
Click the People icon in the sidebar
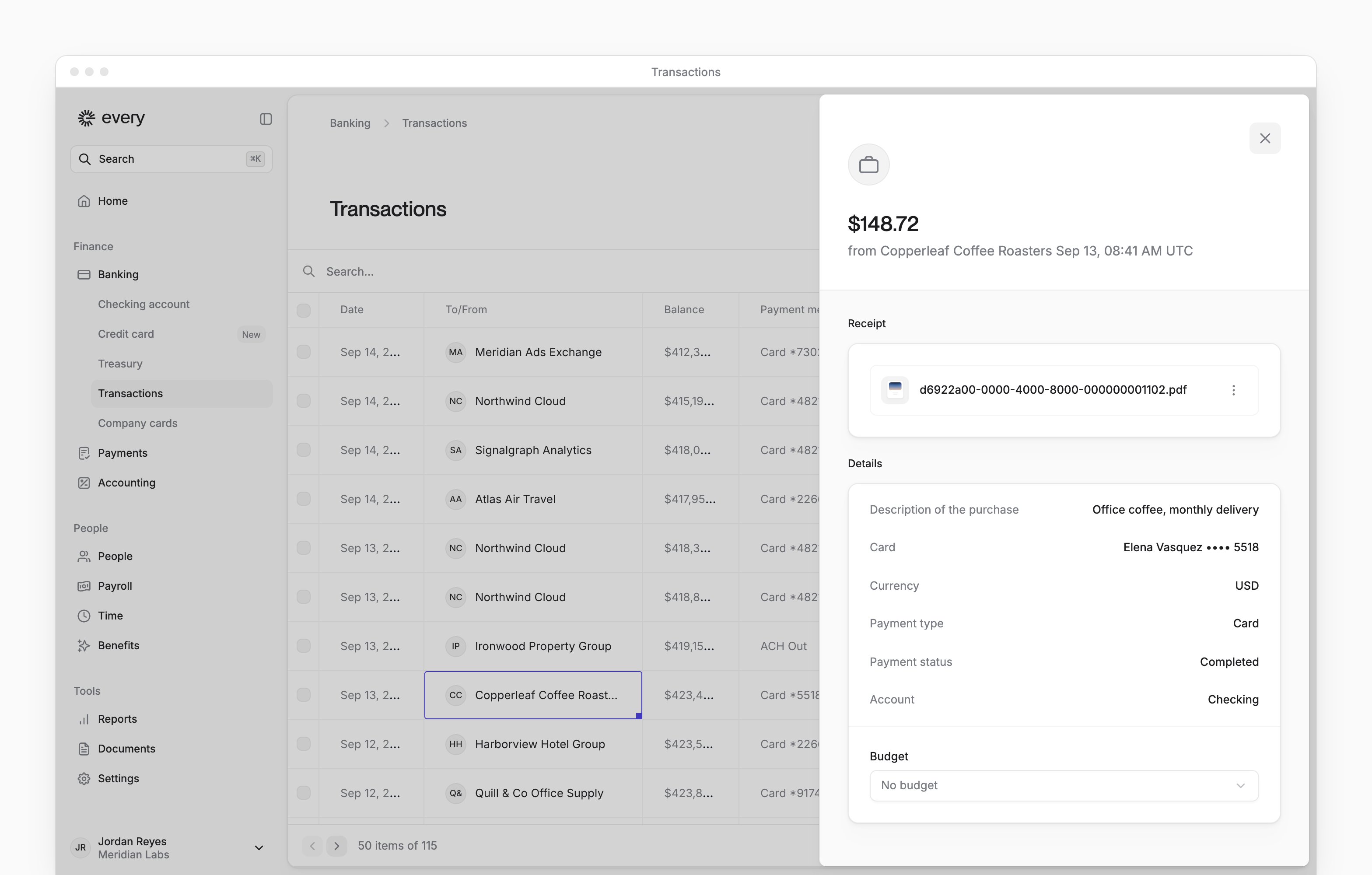point(84,556)
